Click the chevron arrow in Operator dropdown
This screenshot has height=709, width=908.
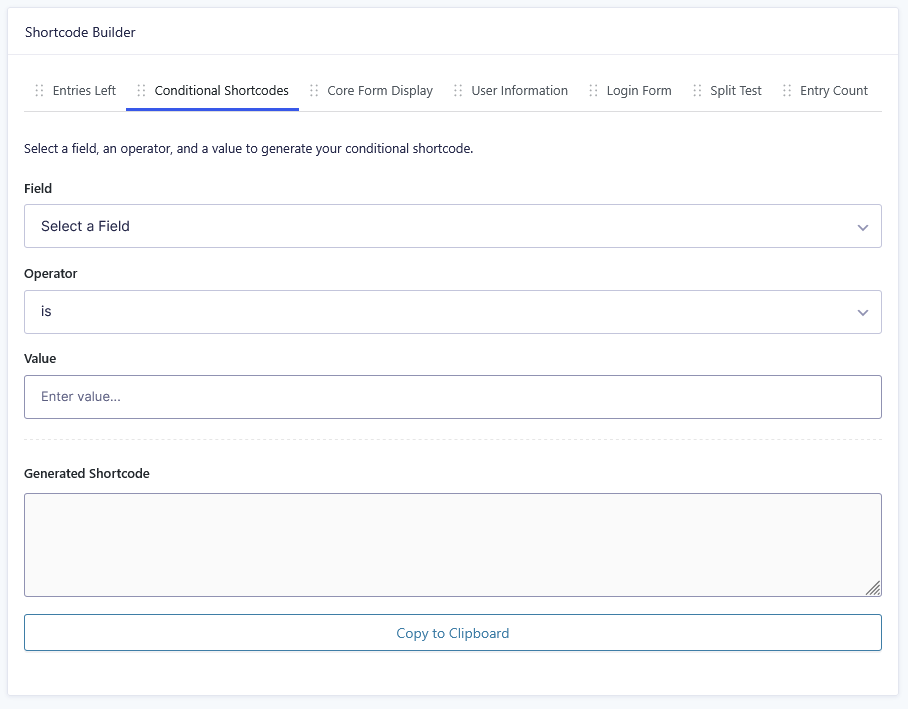[x=863, y=313]
